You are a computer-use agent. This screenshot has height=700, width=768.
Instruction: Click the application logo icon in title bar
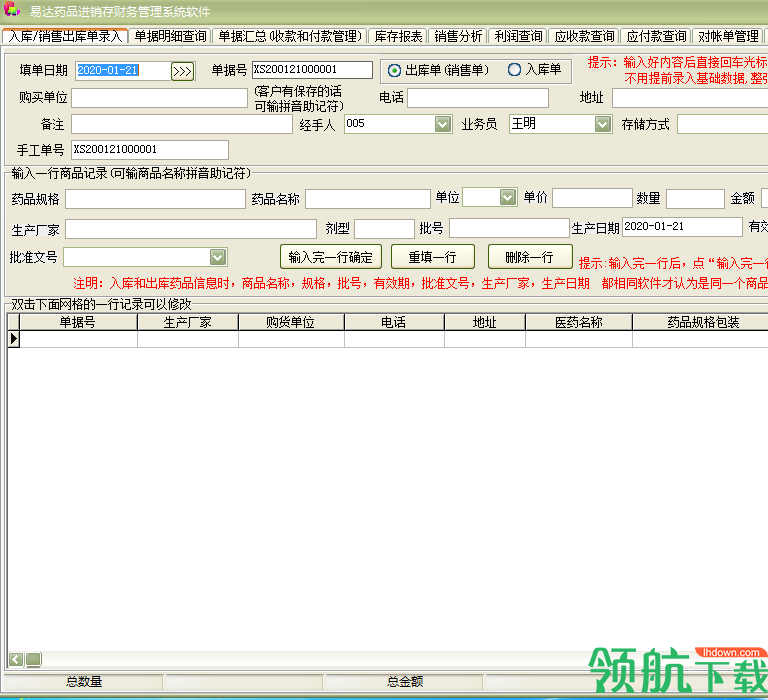tap(12, 10)
